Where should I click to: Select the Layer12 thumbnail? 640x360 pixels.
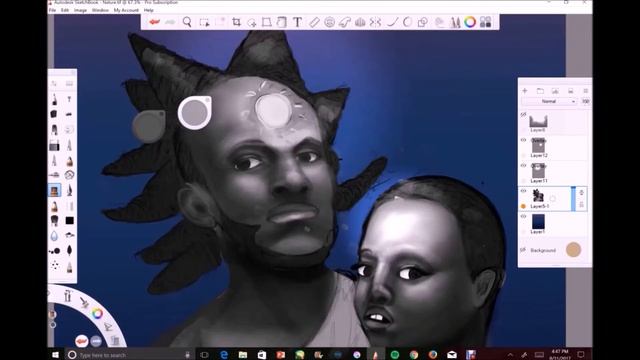[538, 146]
